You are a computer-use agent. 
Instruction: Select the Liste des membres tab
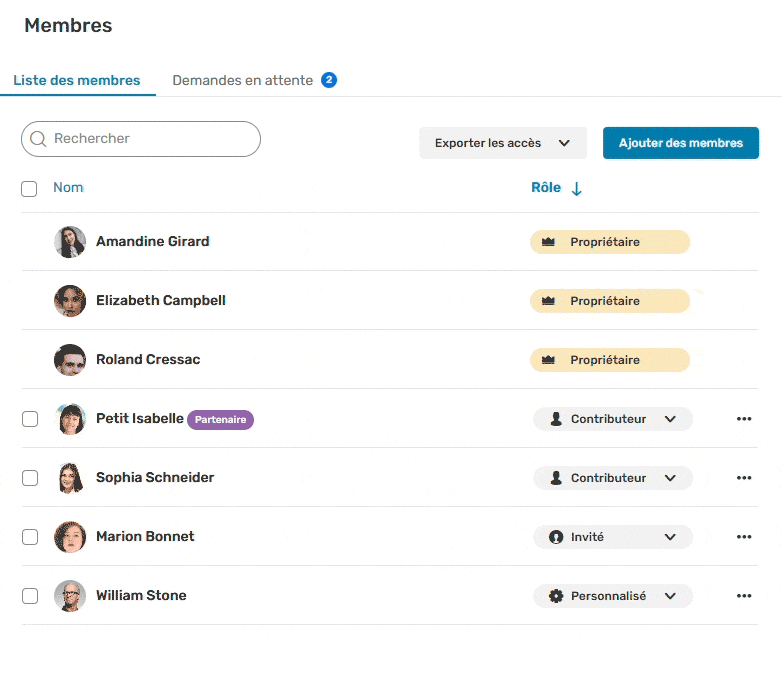pyautogui.click(x=77, y=80)
